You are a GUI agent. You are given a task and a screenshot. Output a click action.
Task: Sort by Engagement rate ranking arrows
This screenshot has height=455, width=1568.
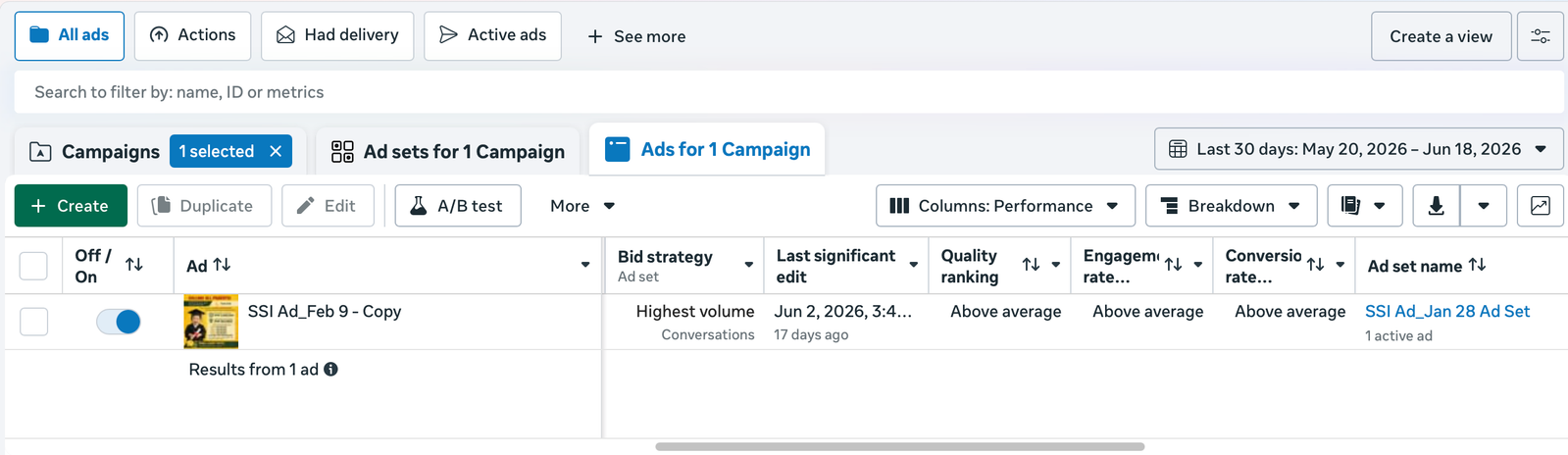1173,265
